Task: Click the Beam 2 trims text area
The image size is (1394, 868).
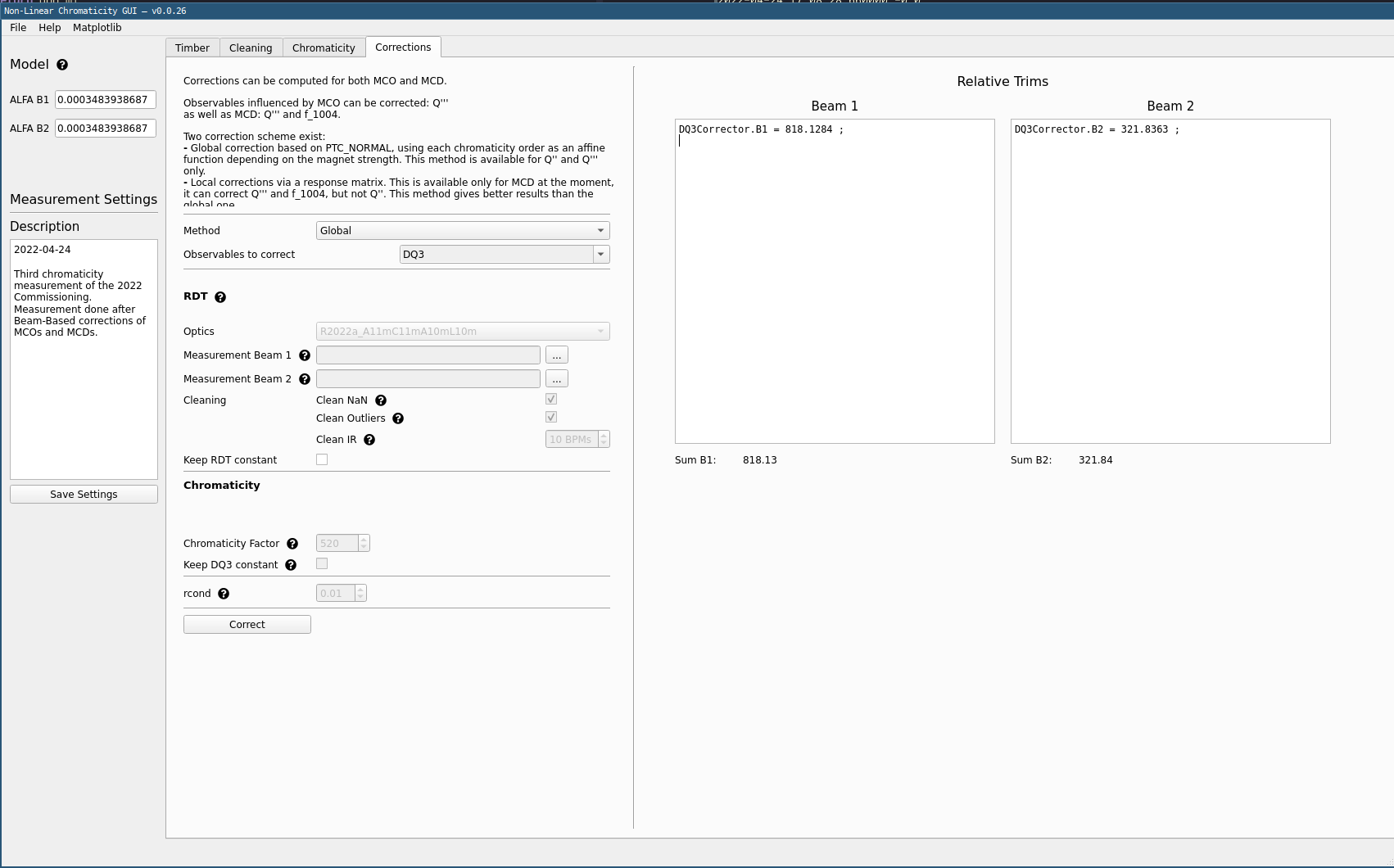Action: 1170,282
